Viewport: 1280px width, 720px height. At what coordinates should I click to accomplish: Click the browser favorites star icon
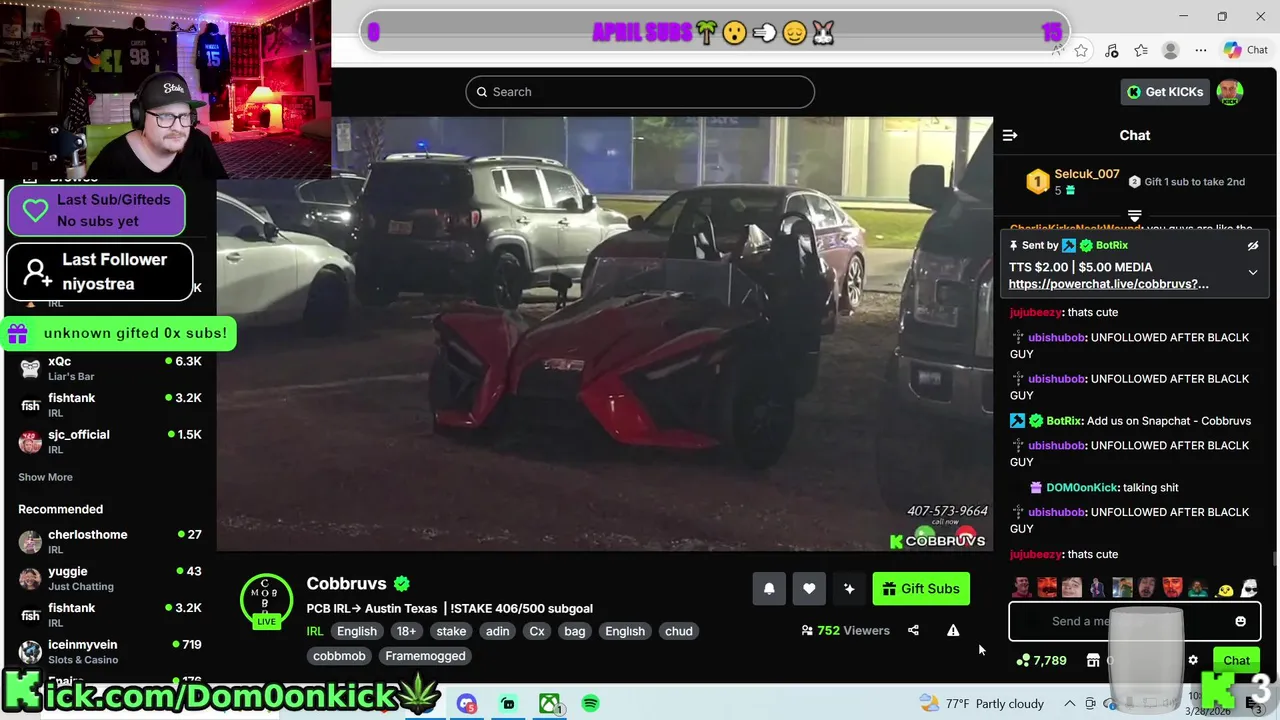[x=1081, y=50]
